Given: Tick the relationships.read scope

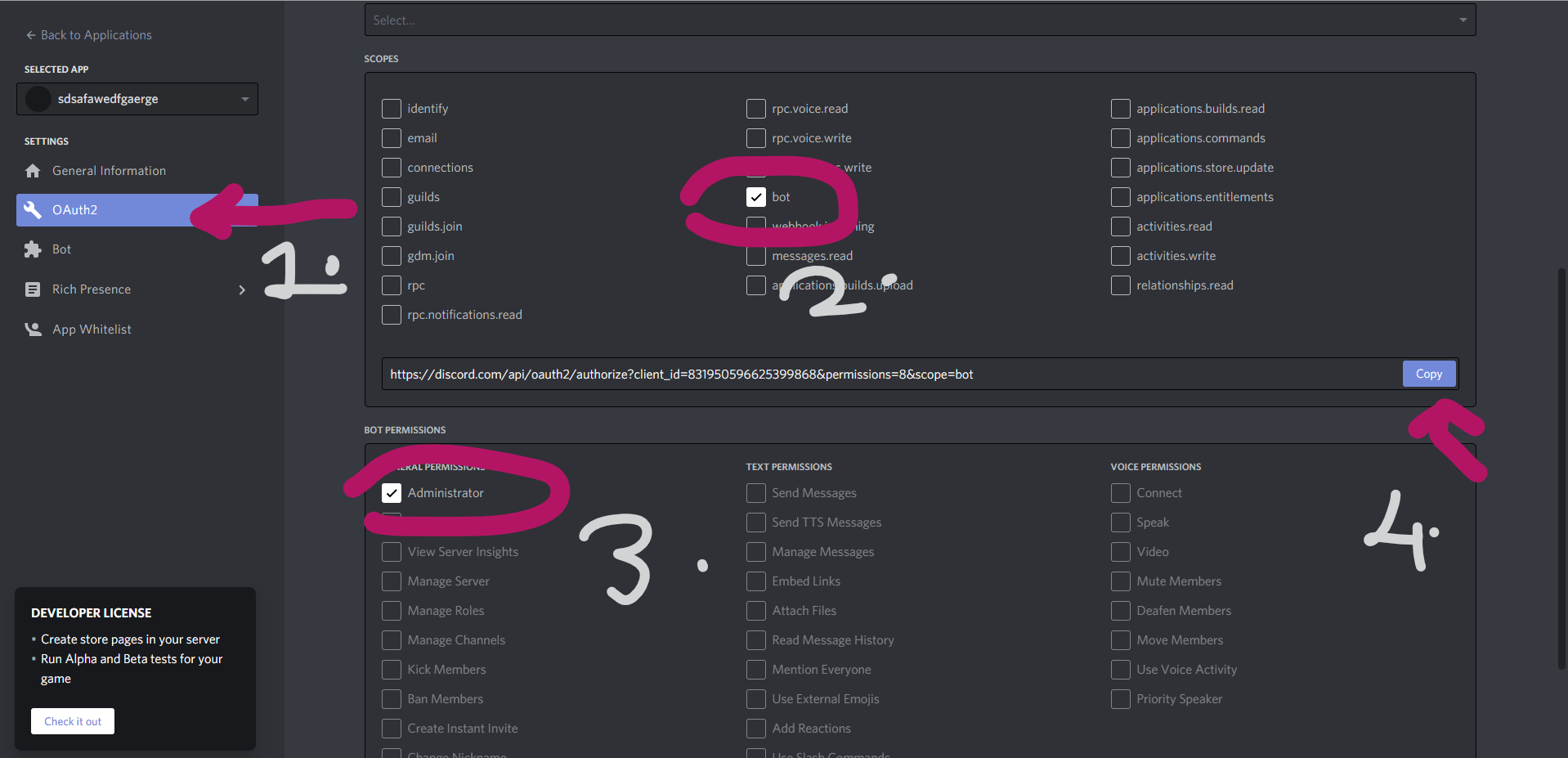Looking at the screenshot, I should click(x=1121, y=285).
